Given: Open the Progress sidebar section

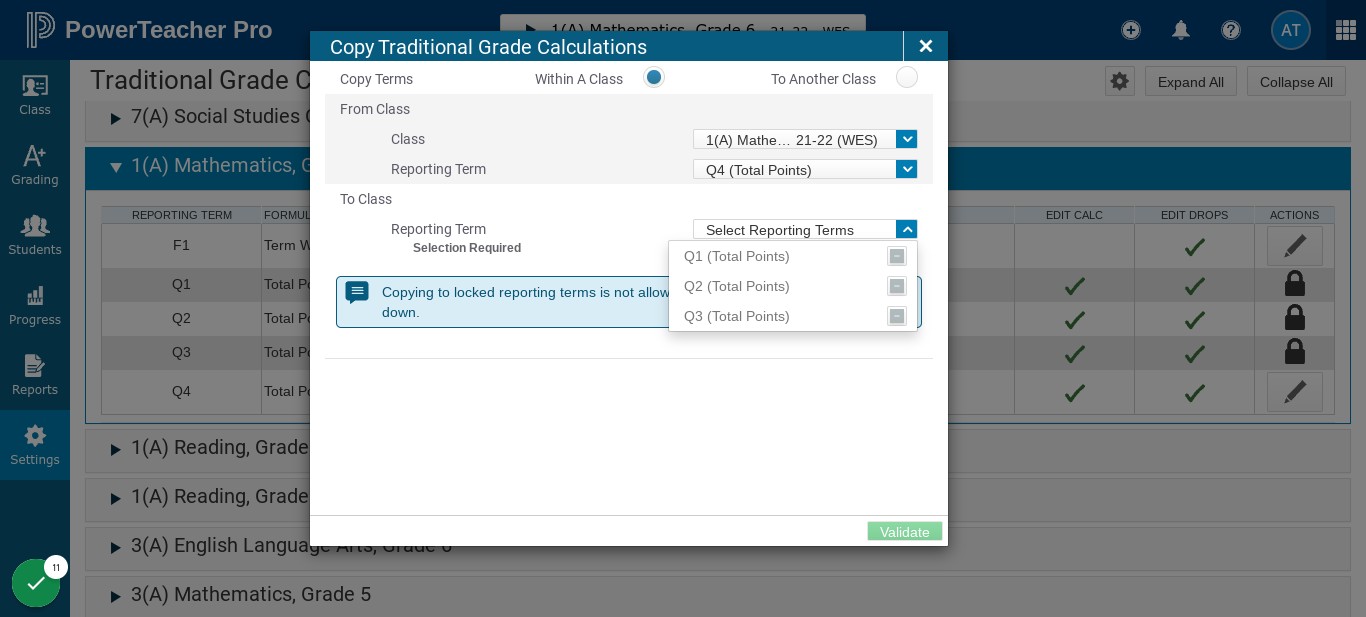Looking at the screenshot, I should [x=35, y=305].
